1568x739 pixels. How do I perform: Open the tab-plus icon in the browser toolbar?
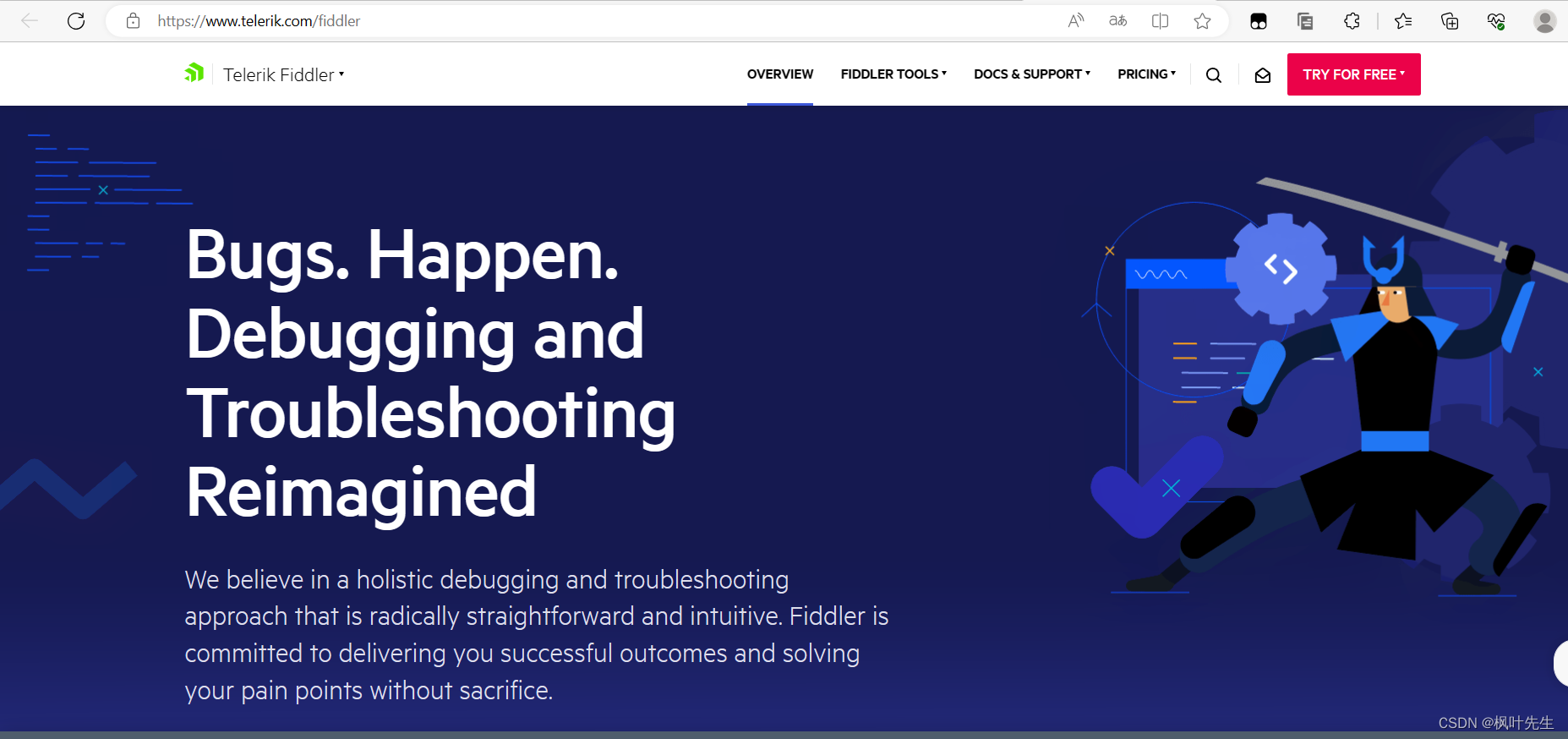[1450, 21]
